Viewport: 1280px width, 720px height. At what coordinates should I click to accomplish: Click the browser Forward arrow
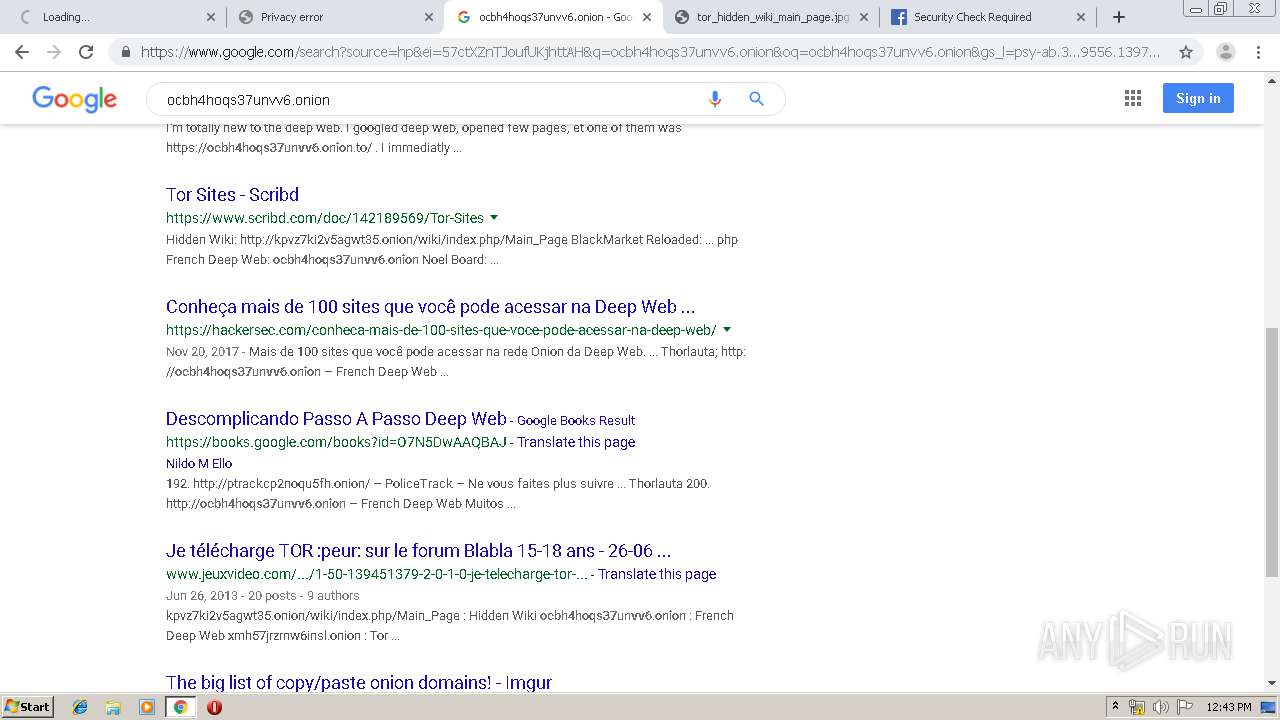(54, 52)
